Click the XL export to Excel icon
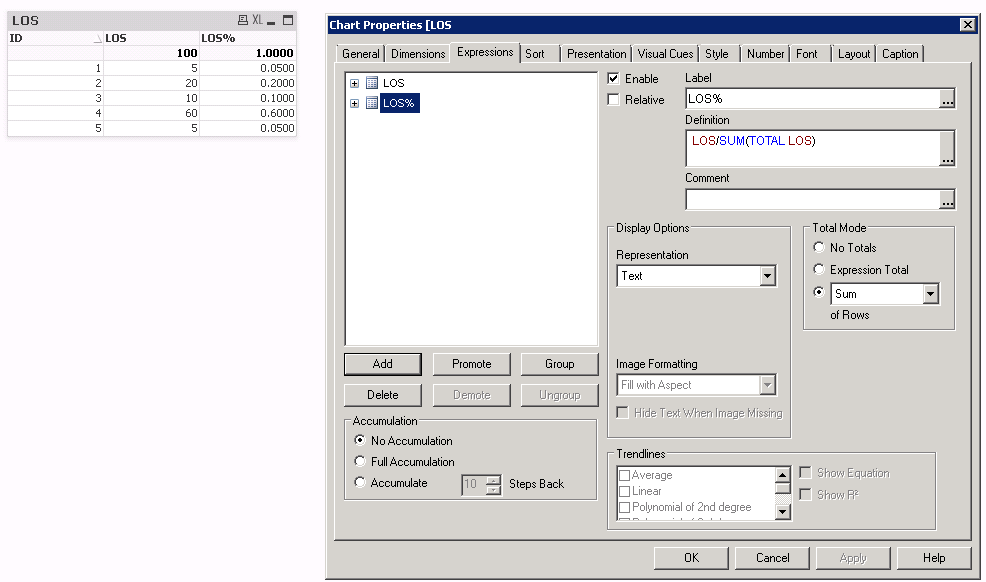 (257, 20)
